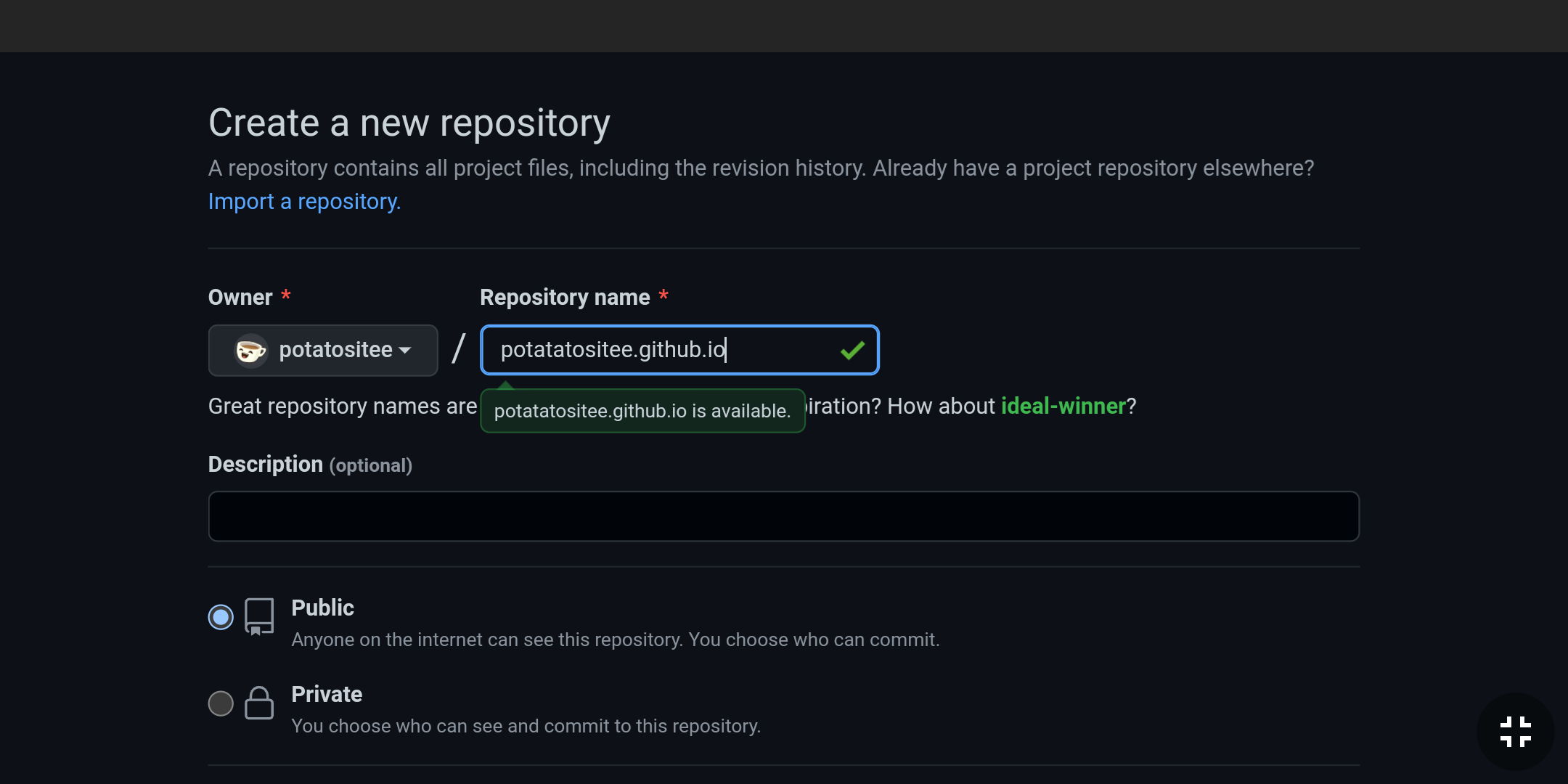Click the Repository name field label

tap(565, 297)
